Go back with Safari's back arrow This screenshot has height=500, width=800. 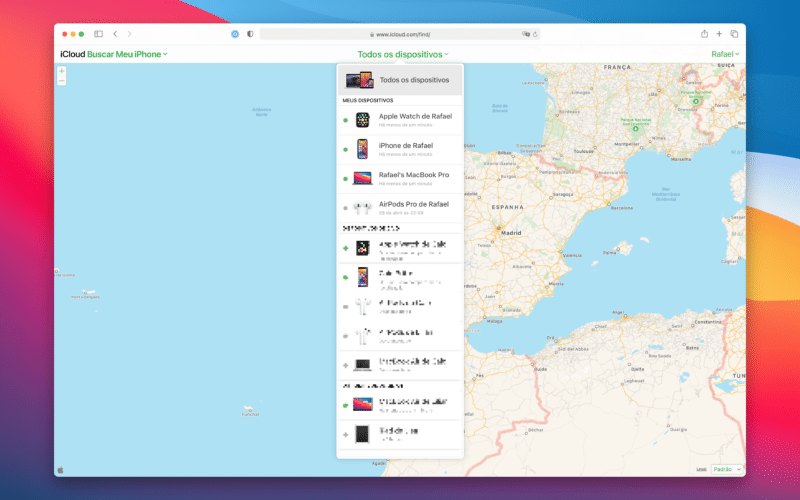[x=115, y=34]
